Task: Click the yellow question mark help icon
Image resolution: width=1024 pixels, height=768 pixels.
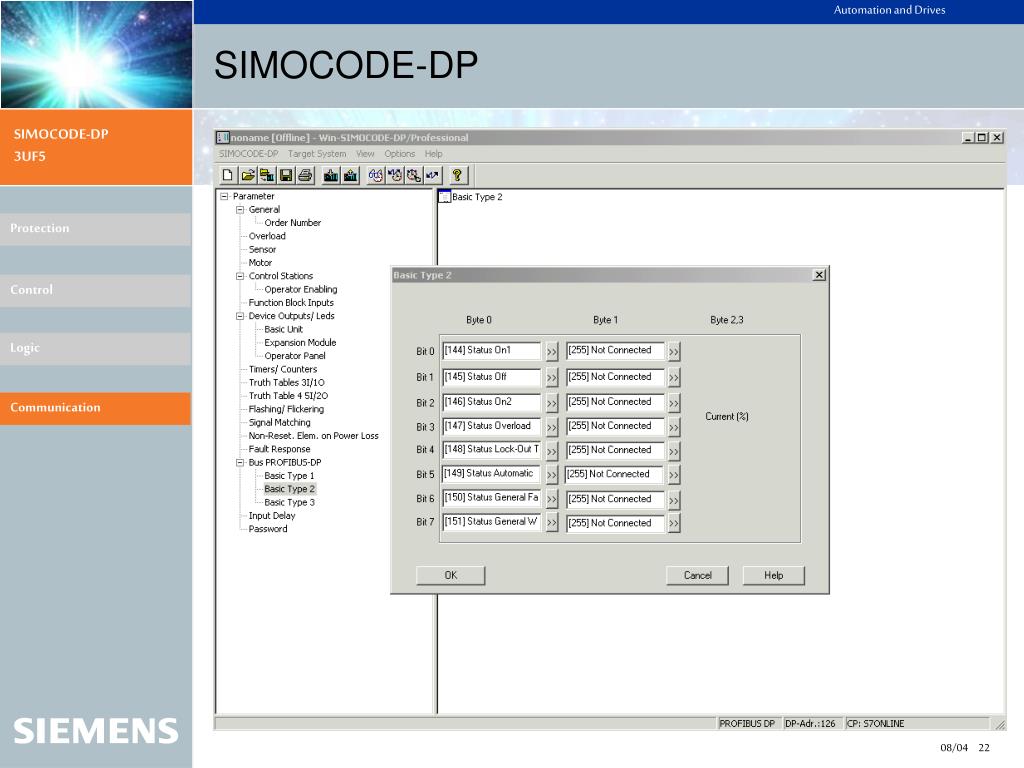Action: coord(457,175)
